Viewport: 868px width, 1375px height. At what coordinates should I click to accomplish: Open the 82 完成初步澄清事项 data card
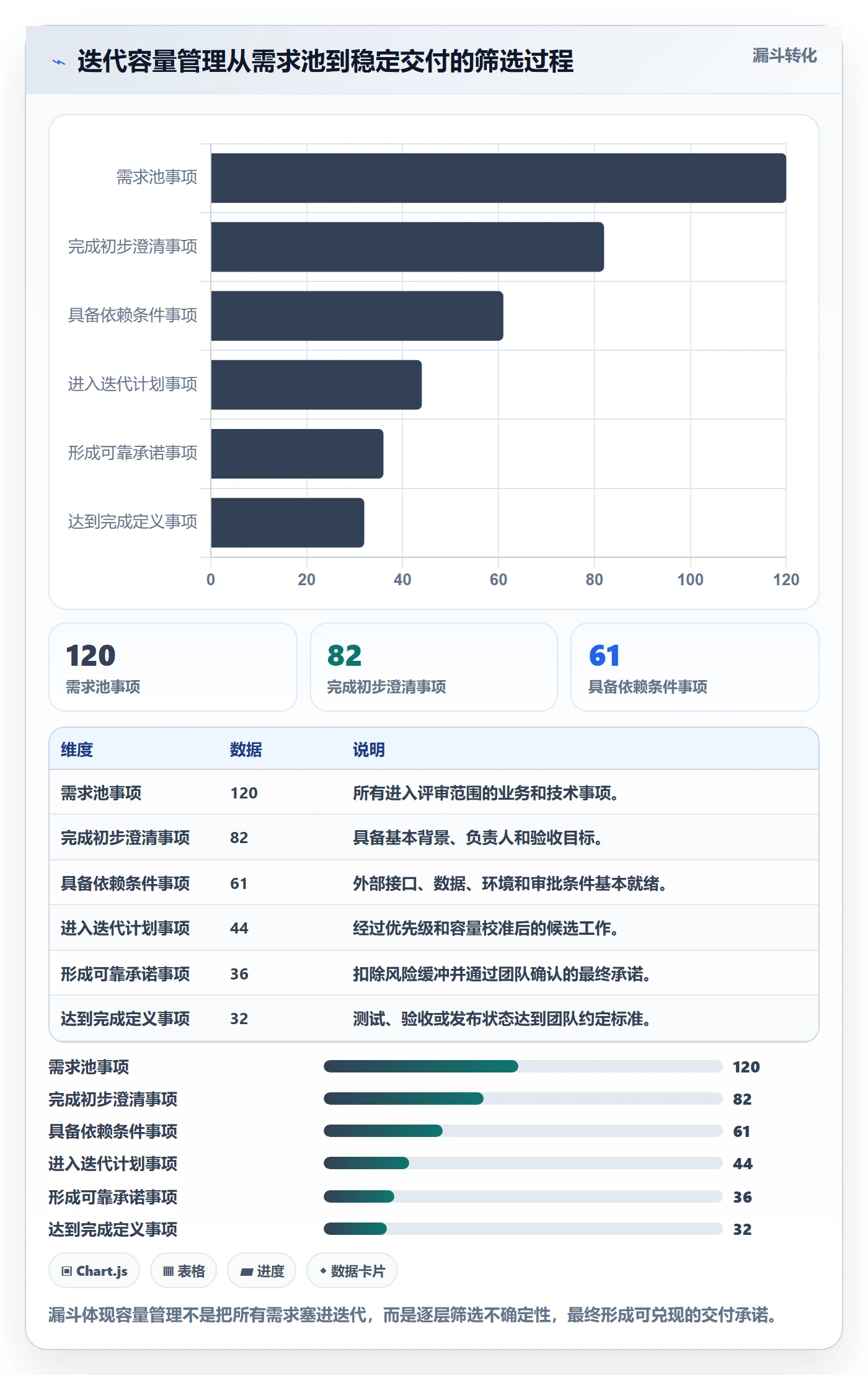pos(434,667)
